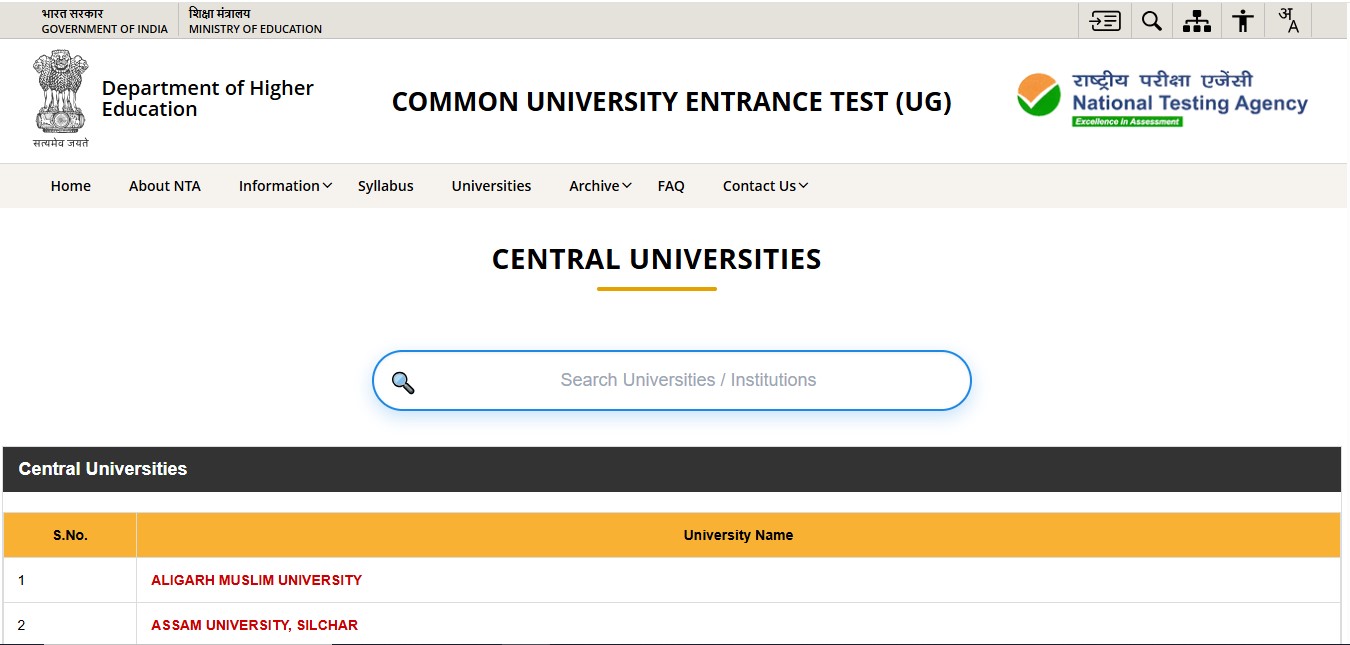
Task: Select the Universities menu item
Action: click(492, 186)
